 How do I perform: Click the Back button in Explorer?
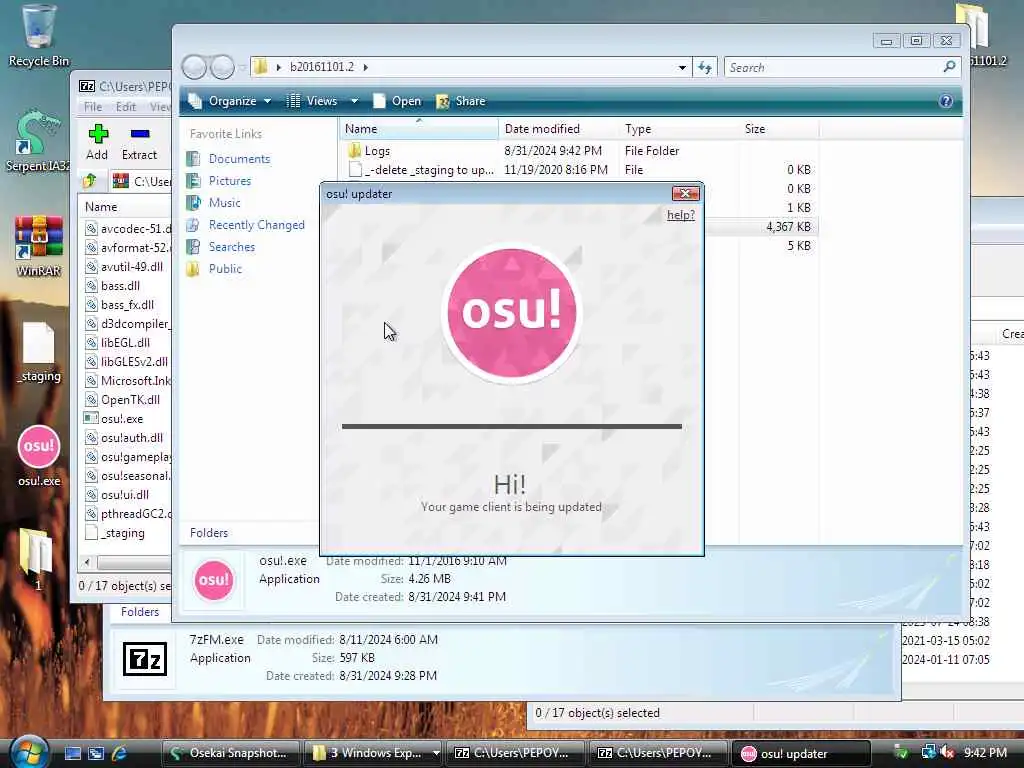click(194, 67)
